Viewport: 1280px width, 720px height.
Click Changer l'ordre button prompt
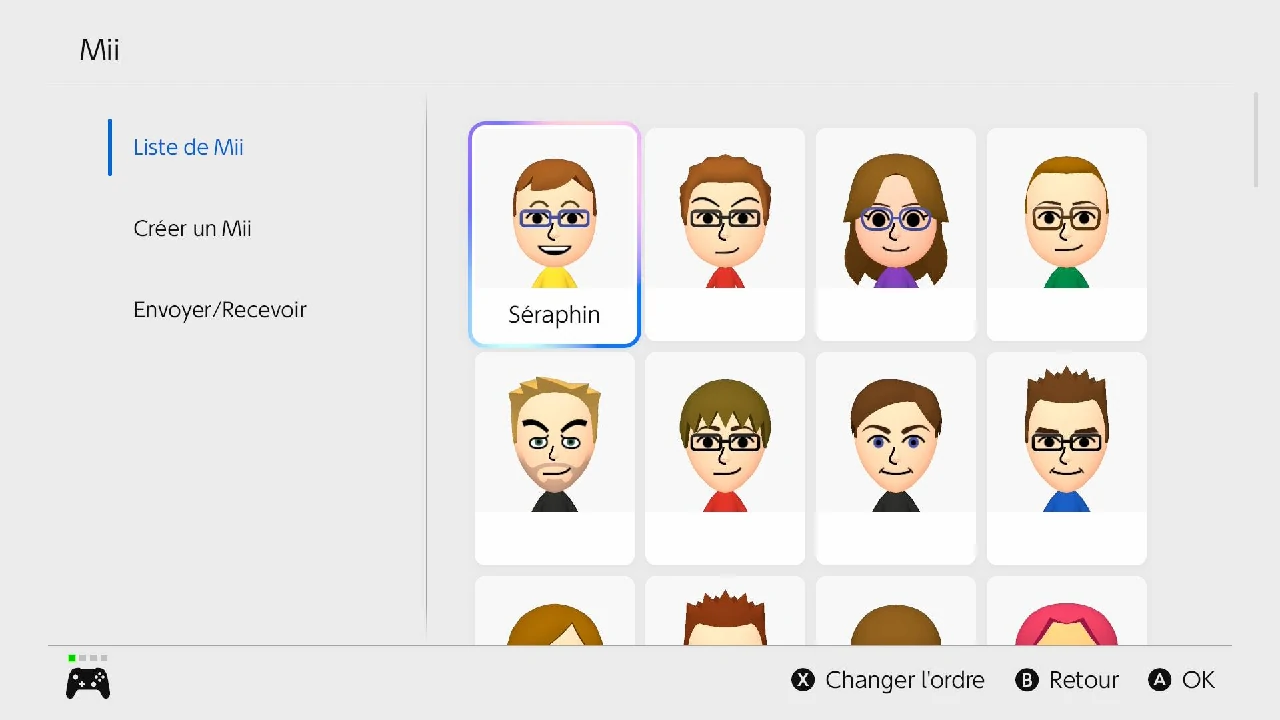[888, 680]
